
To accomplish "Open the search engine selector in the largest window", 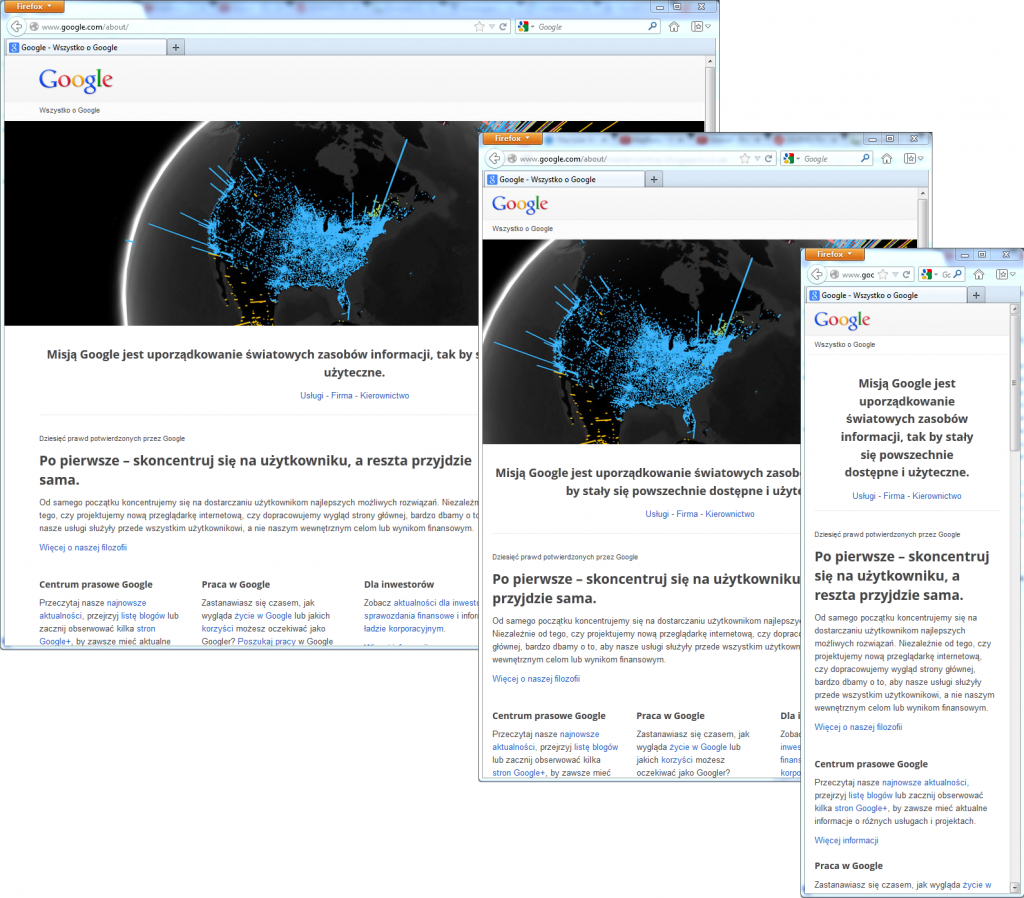I will [526, 27].
